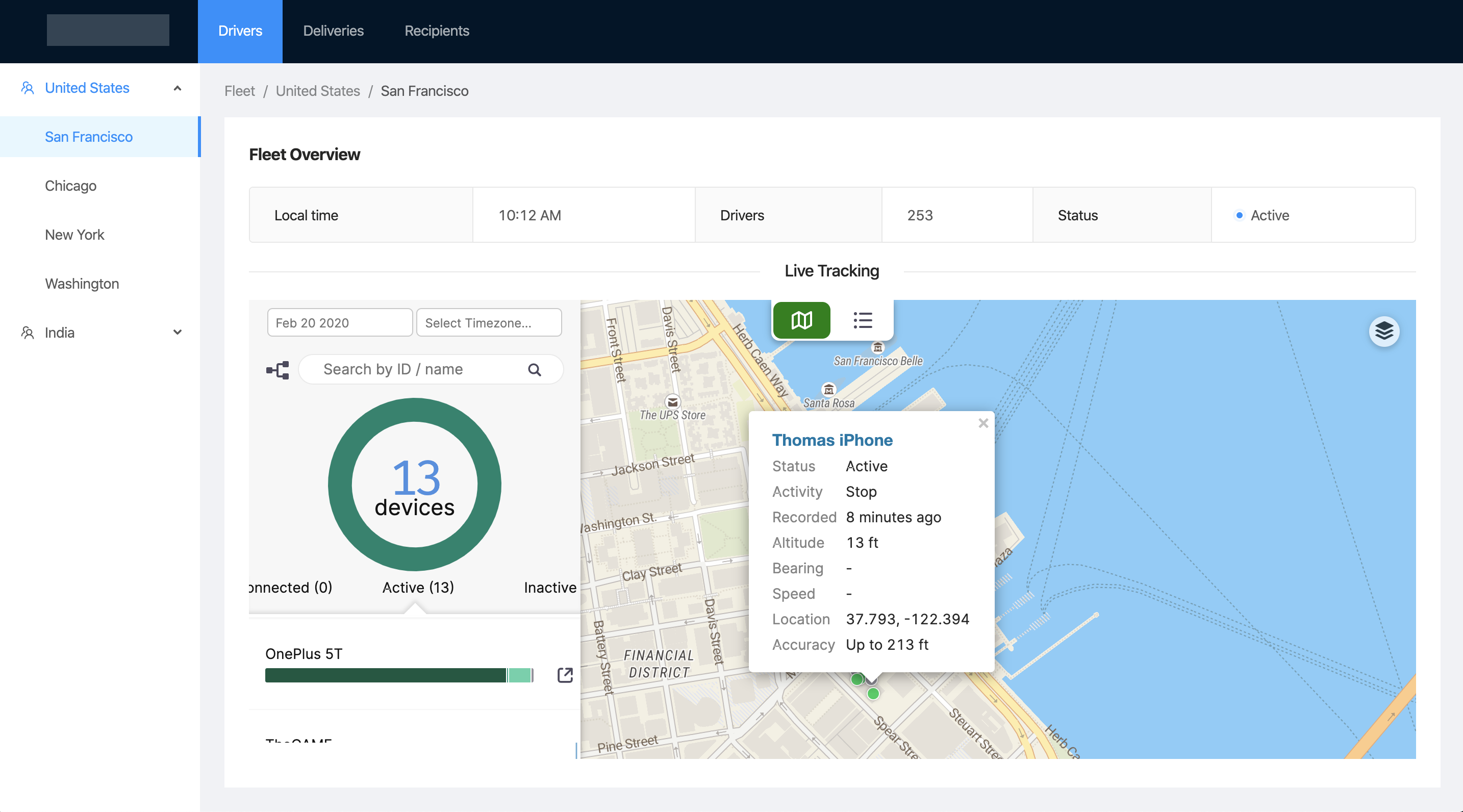Switch to the Deliveries tab
This screenshot has width=1463, height=812.
(333, 30)
